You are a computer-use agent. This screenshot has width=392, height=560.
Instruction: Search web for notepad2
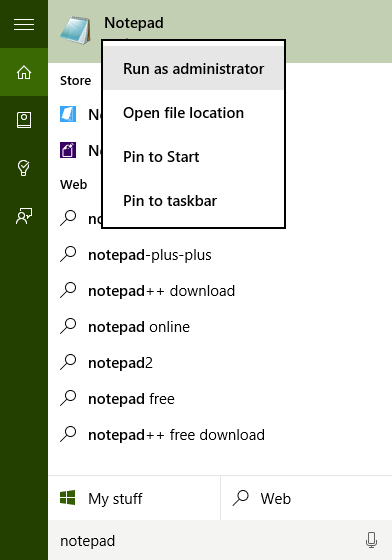click(220, 362)
